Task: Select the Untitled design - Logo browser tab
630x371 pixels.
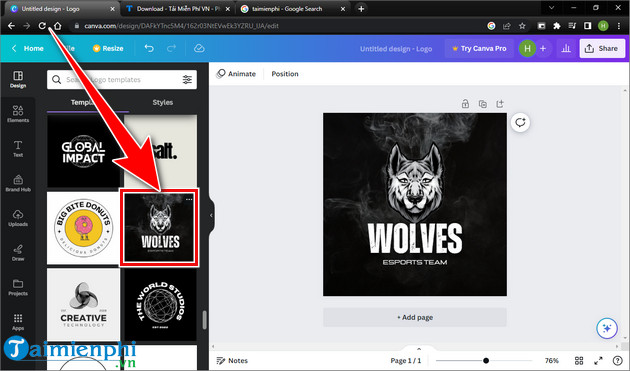Action: click(62, 8)
